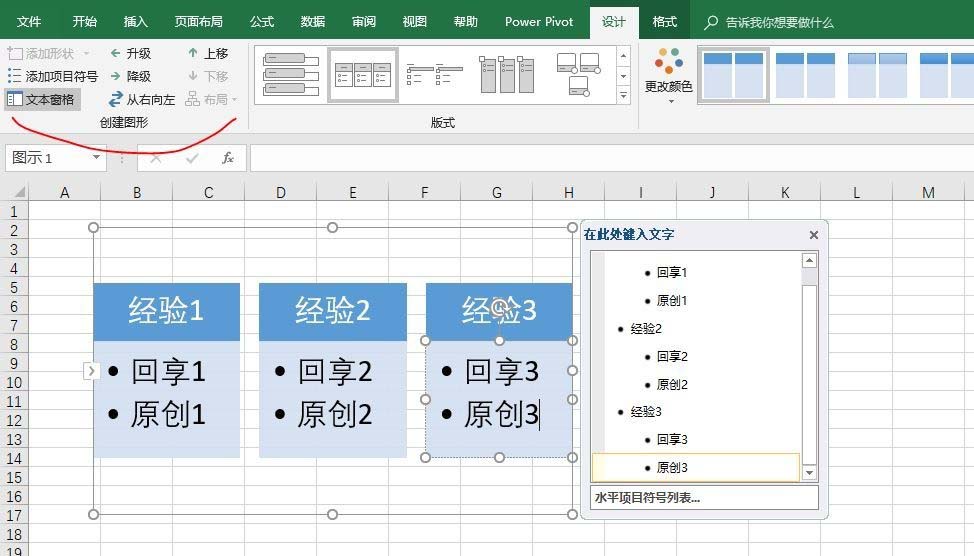Switch to the Insert (插入) tab
Screen dimensions: 974x556
click(135, 21)
